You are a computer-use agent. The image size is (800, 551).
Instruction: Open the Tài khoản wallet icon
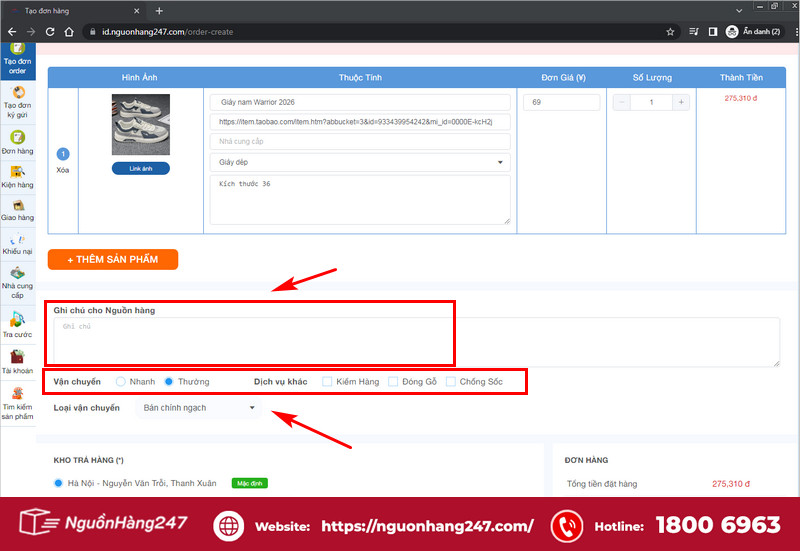pos(17,356)
